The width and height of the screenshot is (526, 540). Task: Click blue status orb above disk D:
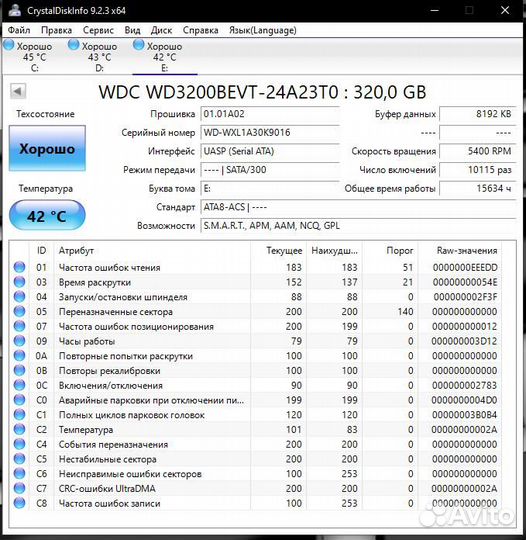(73, 45)
